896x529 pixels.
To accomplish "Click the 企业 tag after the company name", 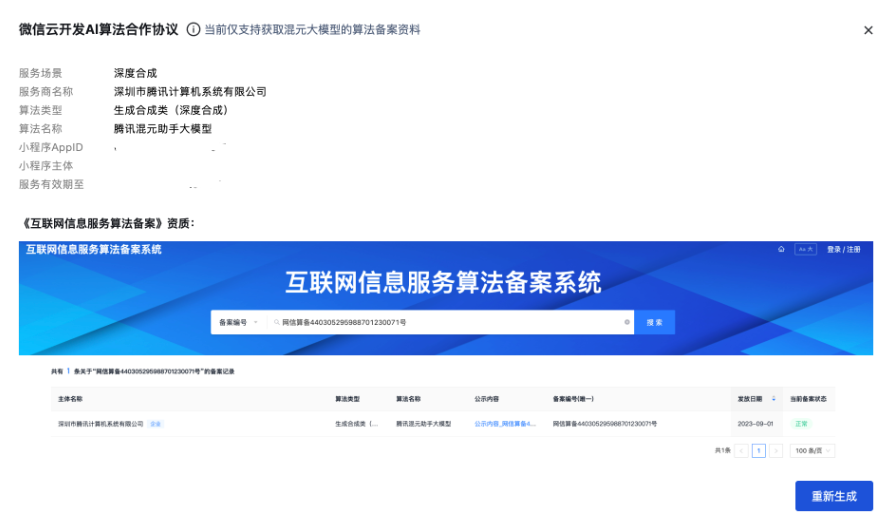I will coord(155,424).
